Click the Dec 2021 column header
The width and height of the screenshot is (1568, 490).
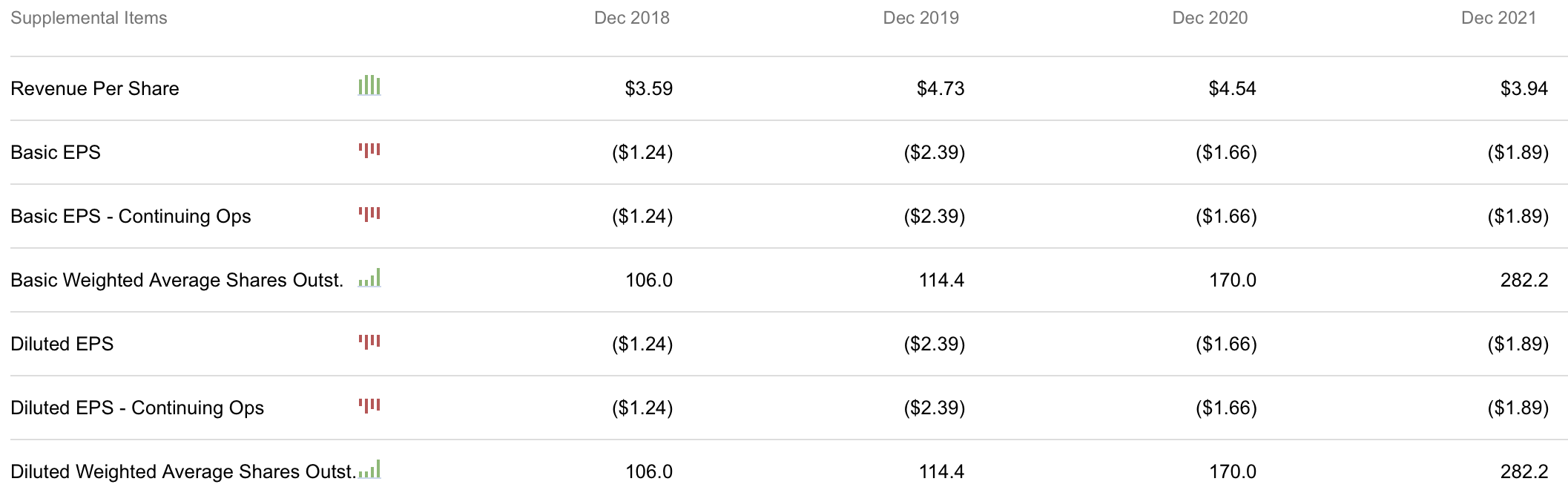click(1498, 18)
